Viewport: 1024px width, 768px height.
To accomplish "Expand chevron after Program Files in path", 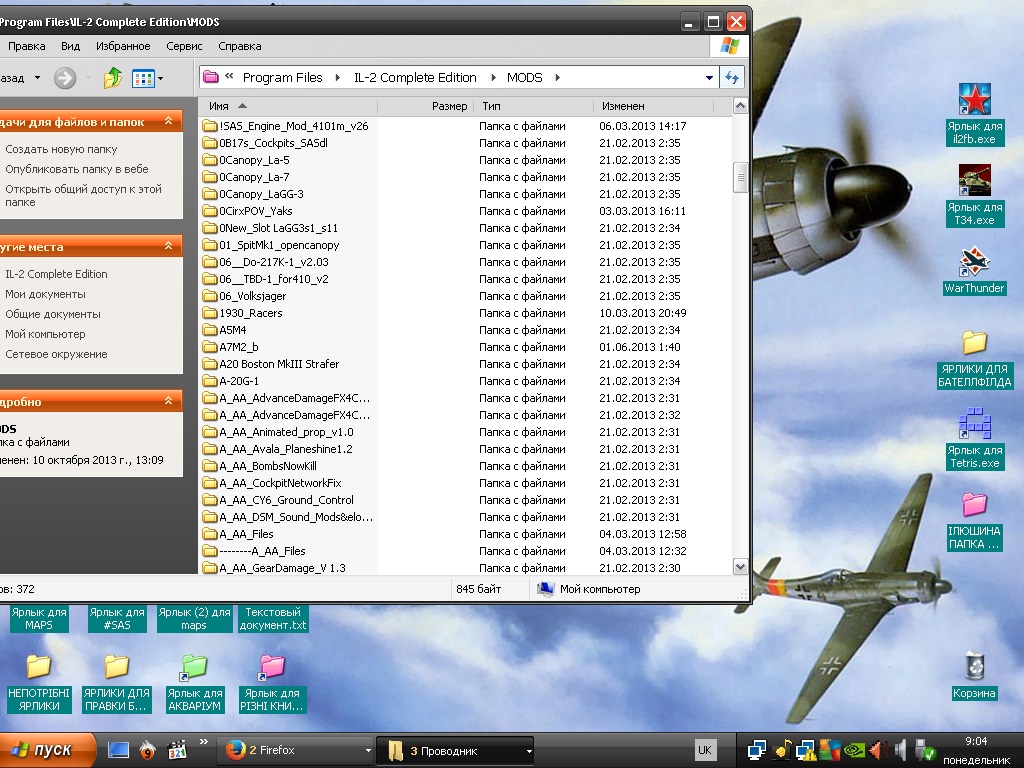I will click(338, 78).
